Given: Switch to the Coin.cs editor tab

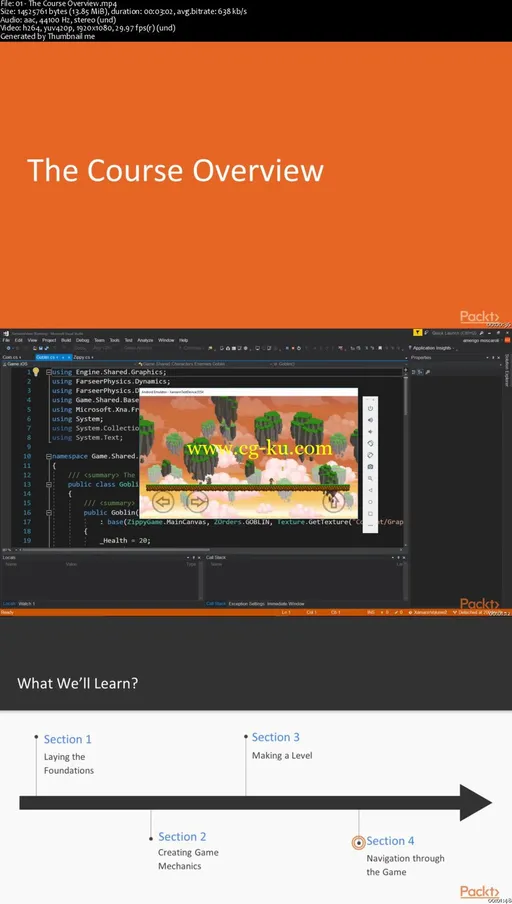Looking at the screenshot, I should pyautogui.click(x=12, y=357).
